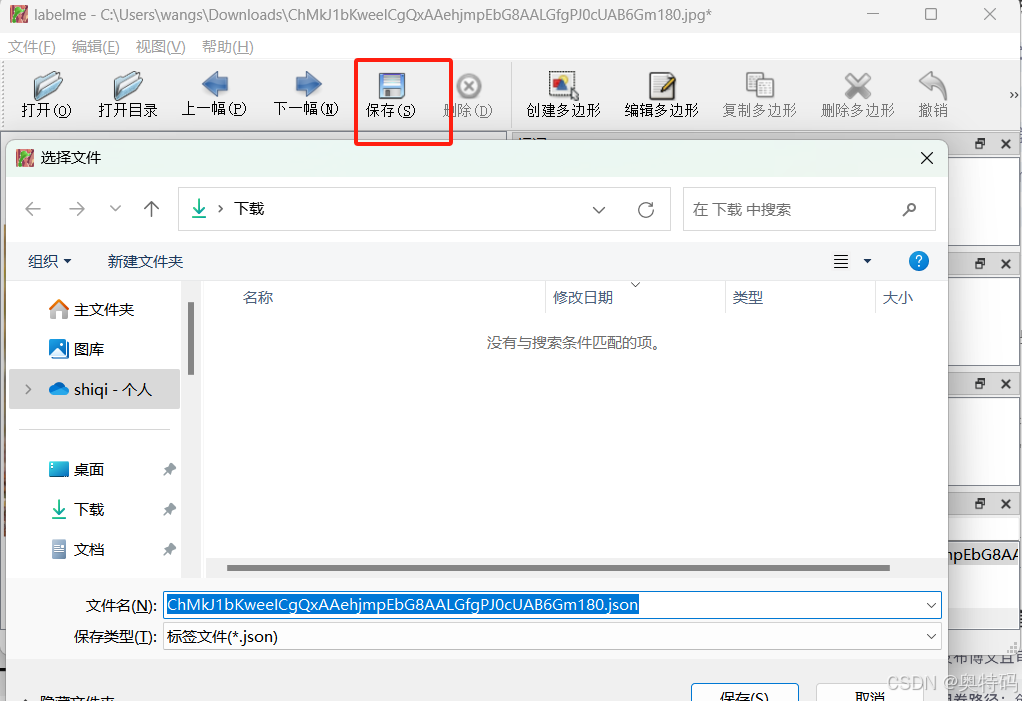Click the pin icon beside 文档

click(x=169, y=549)
